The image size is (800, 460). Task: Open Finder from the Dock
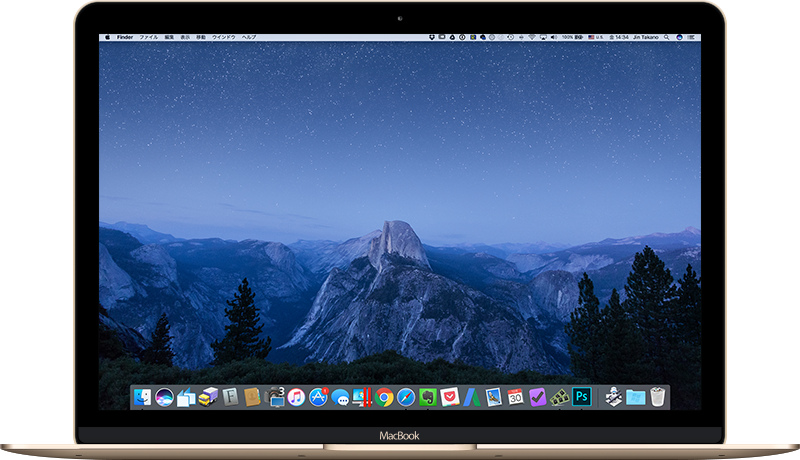click(x=142, y=397)
